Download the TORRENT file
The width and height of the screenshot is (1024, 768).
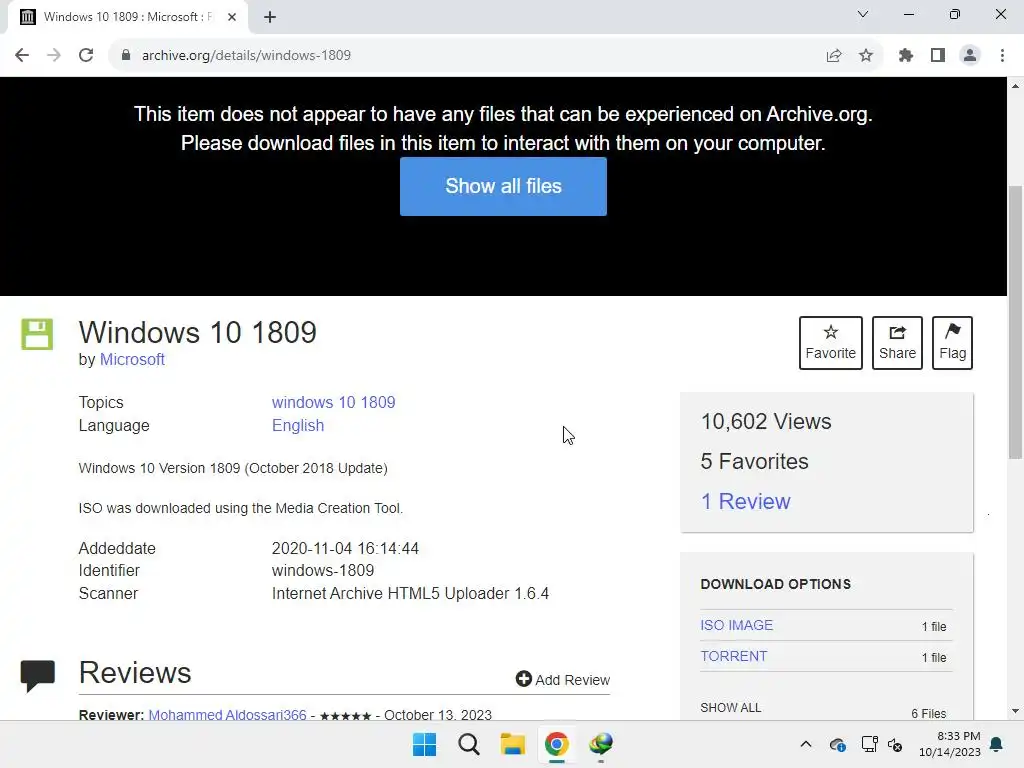(x=734, y=656)
